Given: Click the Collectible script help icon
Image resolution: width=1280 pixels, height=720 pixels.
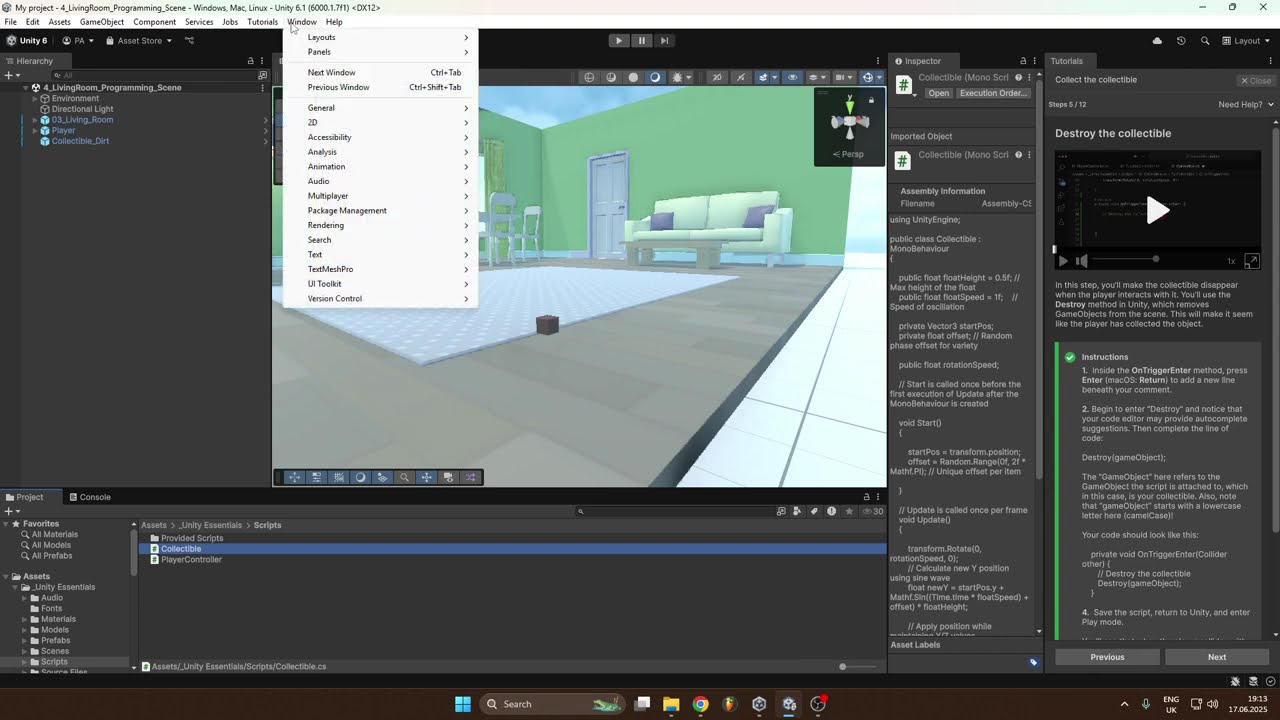Looking at the screenshot, I should pyautogui.click(x=1019, y=77).
